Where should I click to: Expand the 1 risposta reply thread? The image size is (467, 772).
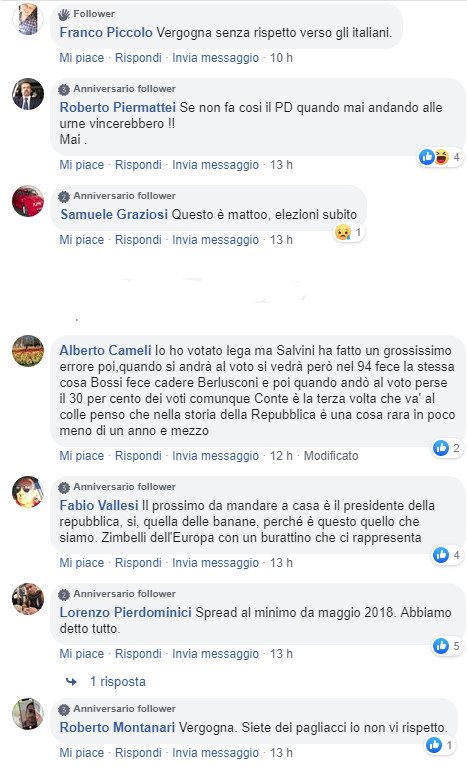click(x=118, y=681)
